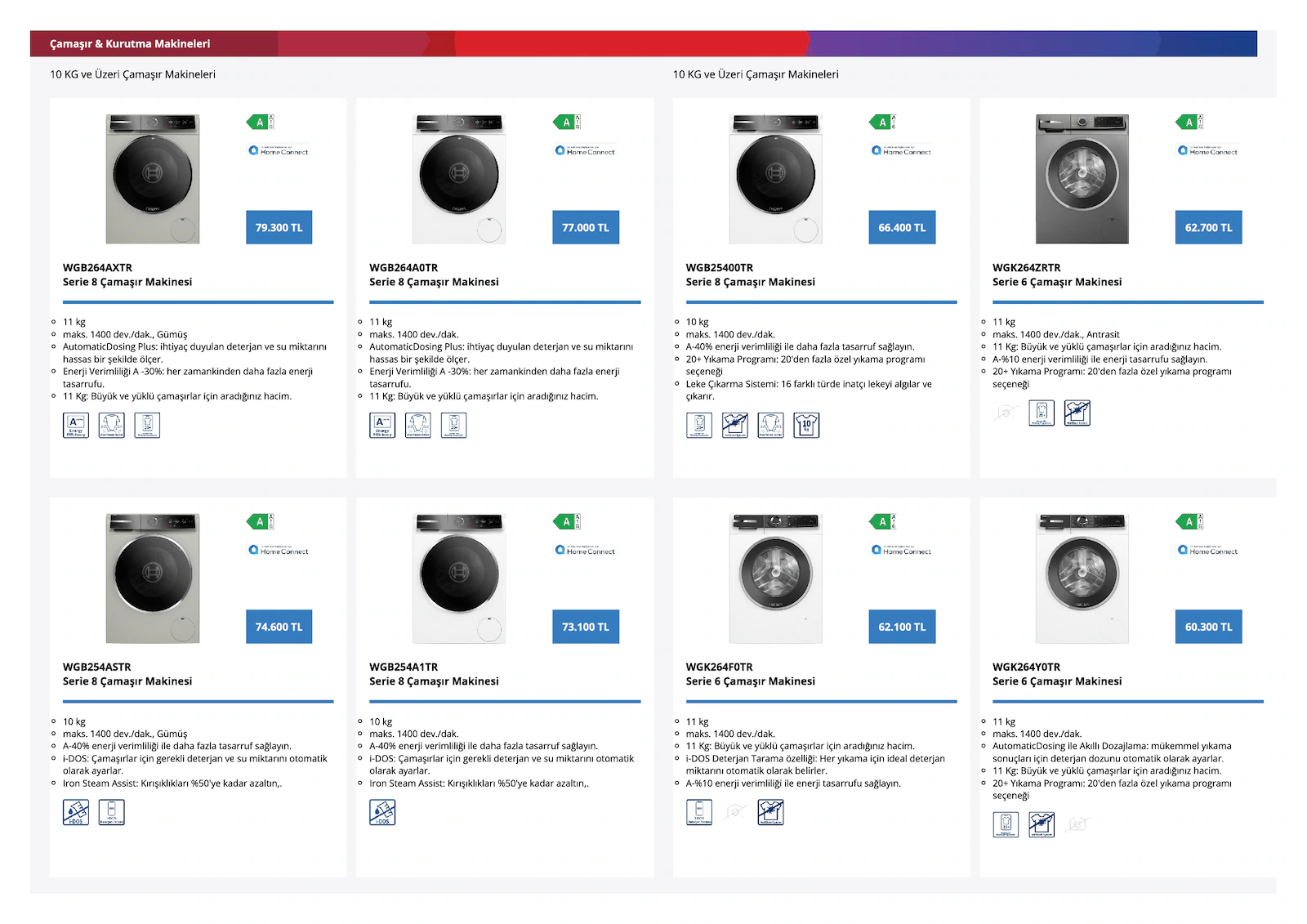Click the 20+ programs icon under WGK264ZRTR
The image size is (1307, 924).
coord(1042,413)
